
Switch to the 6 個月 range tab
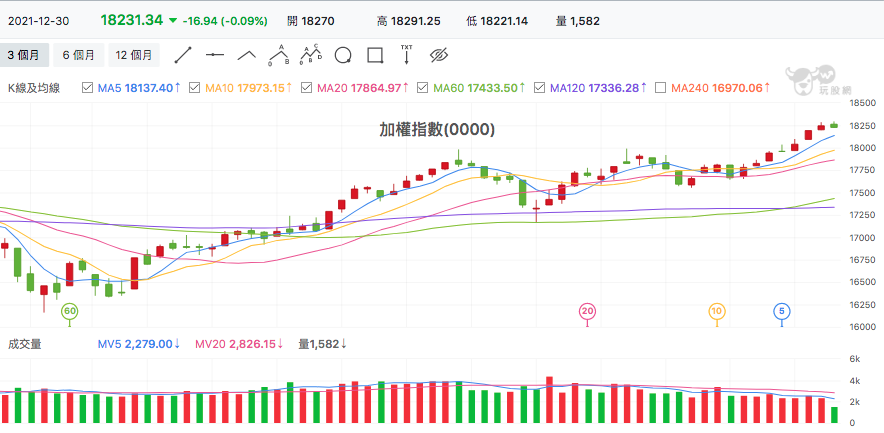click(x=78, y=55)
